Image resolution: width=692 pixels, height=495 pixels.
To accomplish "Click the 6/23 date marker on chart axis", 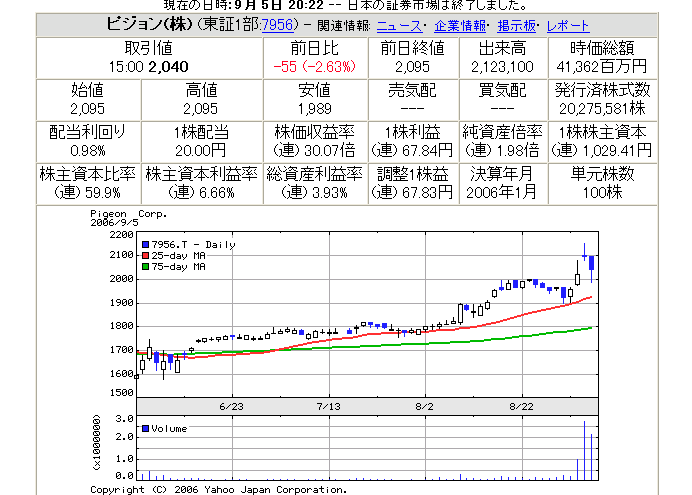I will (x=232, y=406).
